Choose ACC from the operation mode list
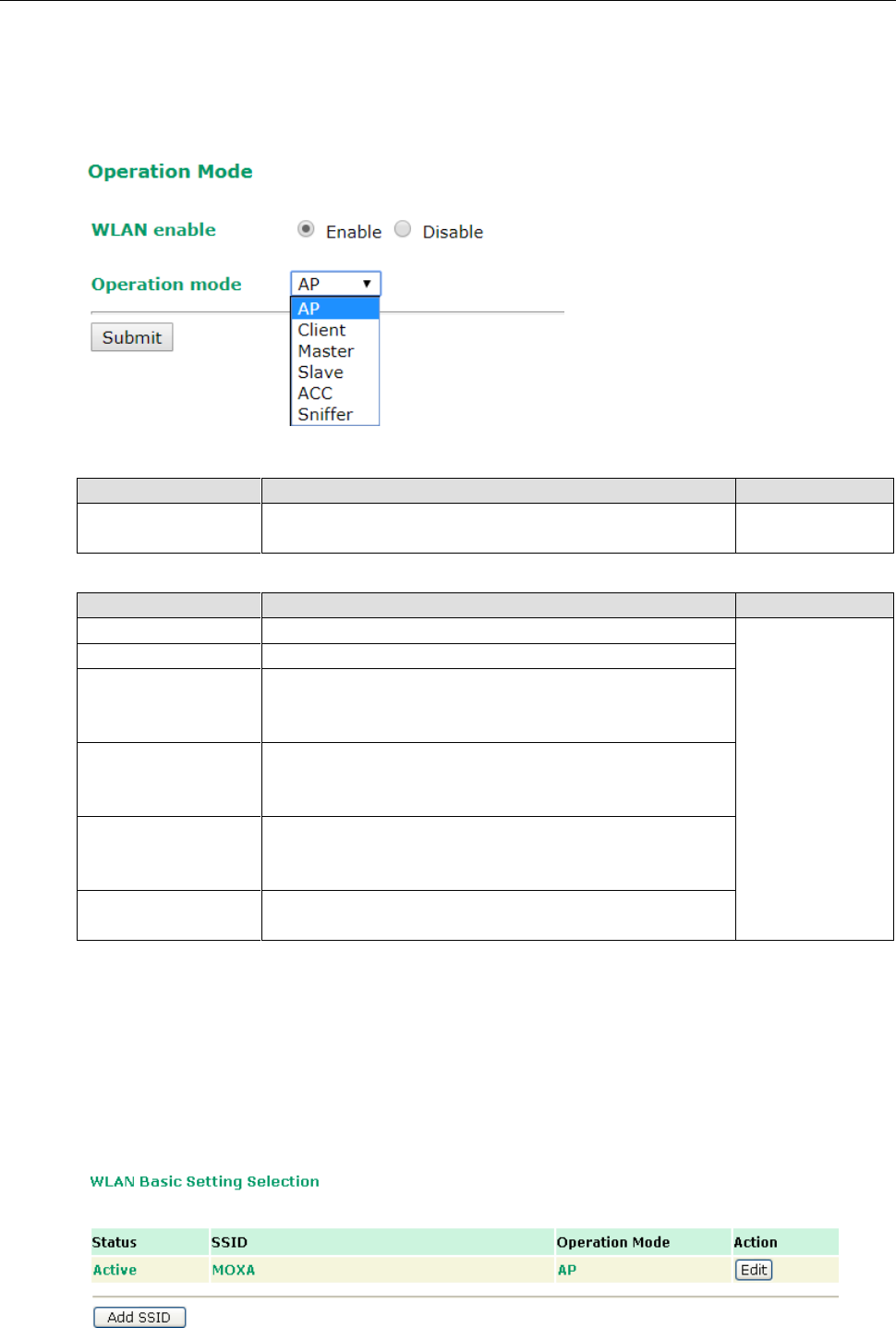Image resolution: width=896 pixels, height=1328 pixels. coord(335,394)
